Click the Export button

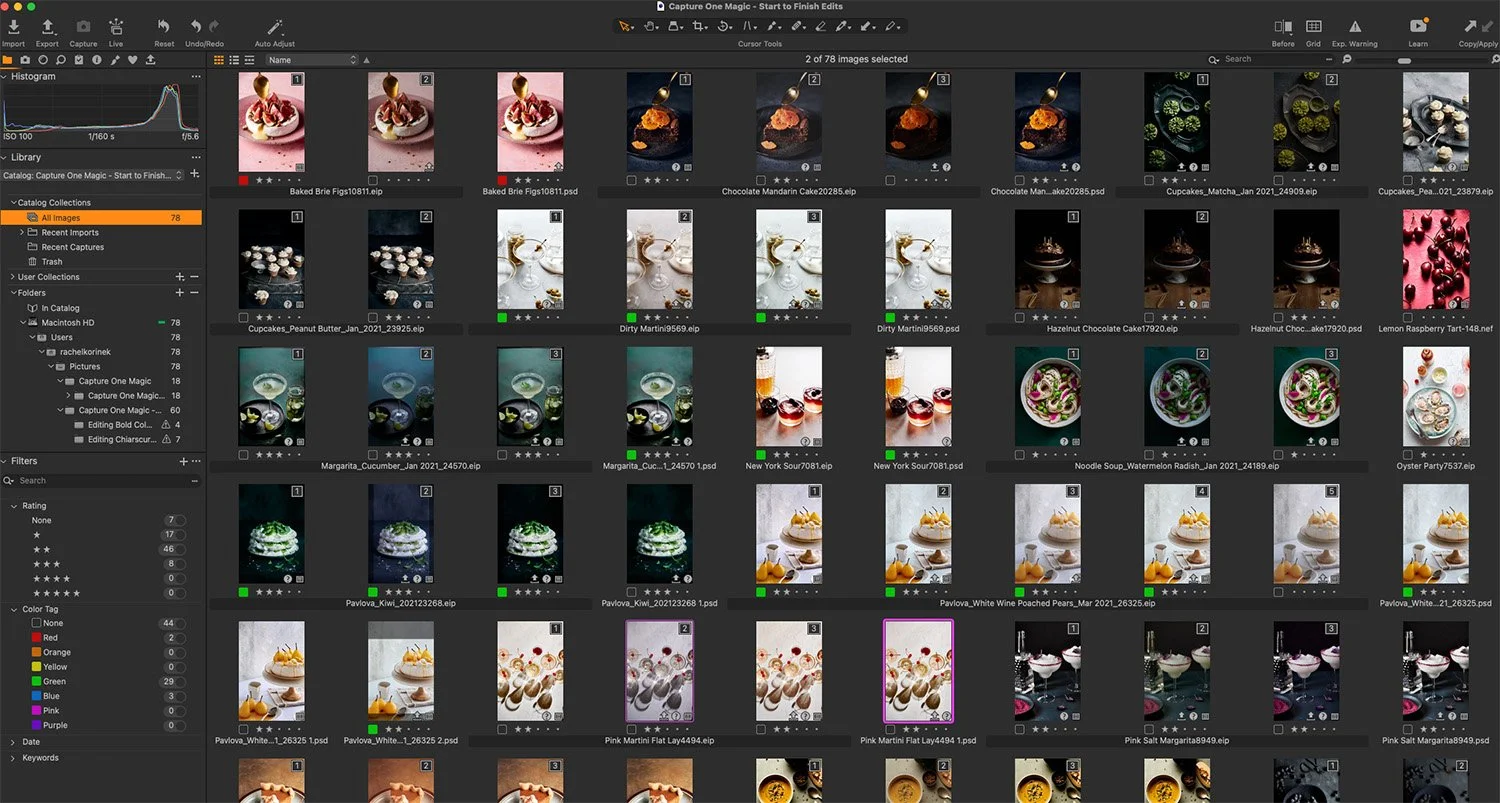(47, 31)
